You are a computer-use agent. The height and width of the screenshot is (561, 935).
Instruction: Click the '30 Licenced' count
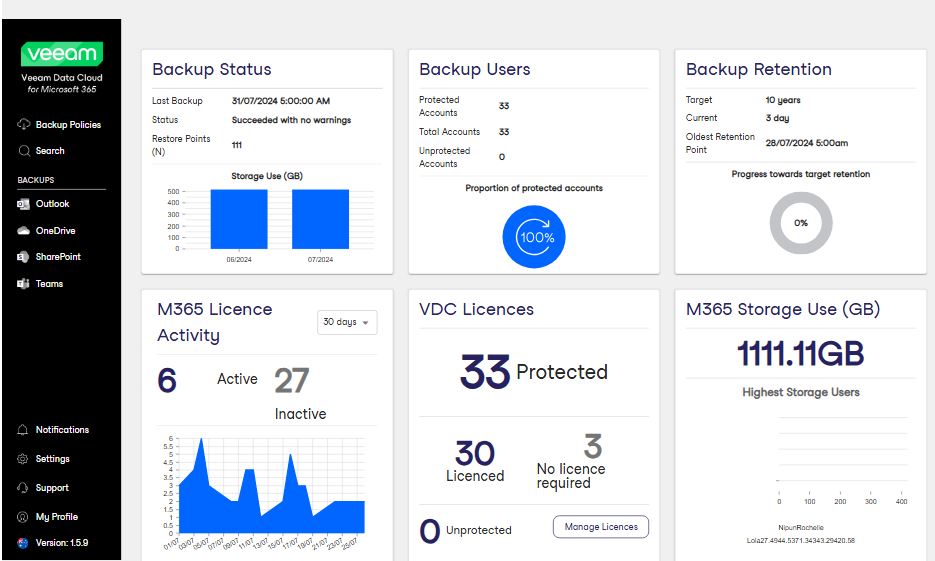click(475, 461)
